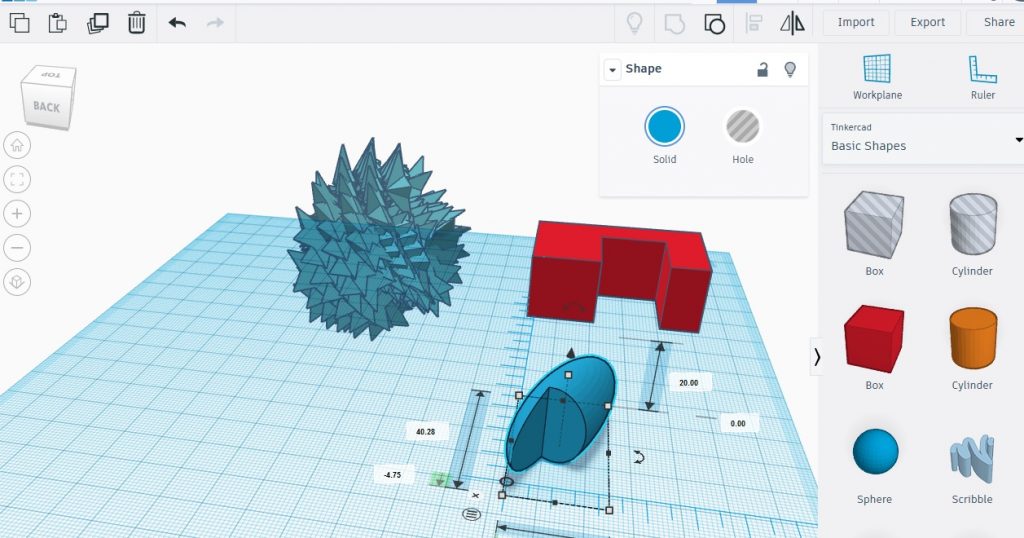
Task: Edit the 40.28 dimension value
Action: click(426, 432)
